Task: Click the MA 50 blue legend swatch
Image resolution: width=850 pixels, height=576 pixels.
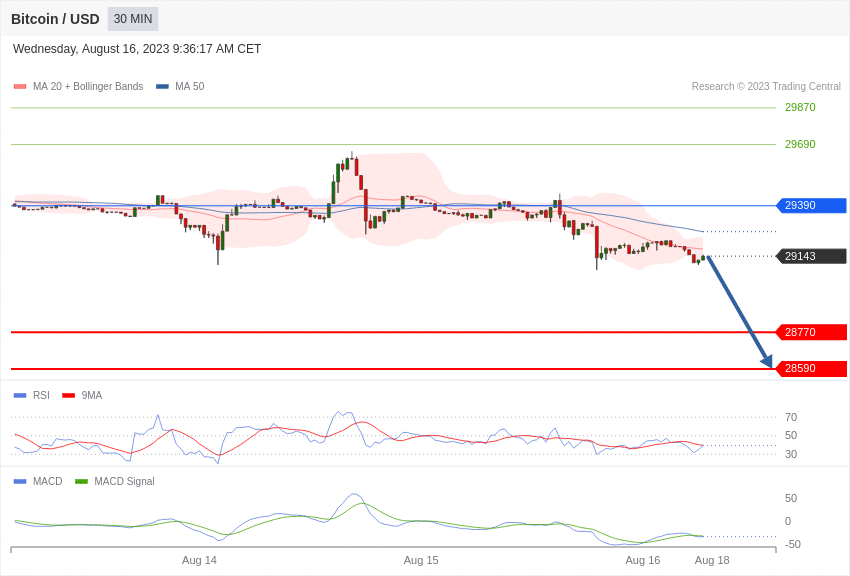Action: coord(162,87)
